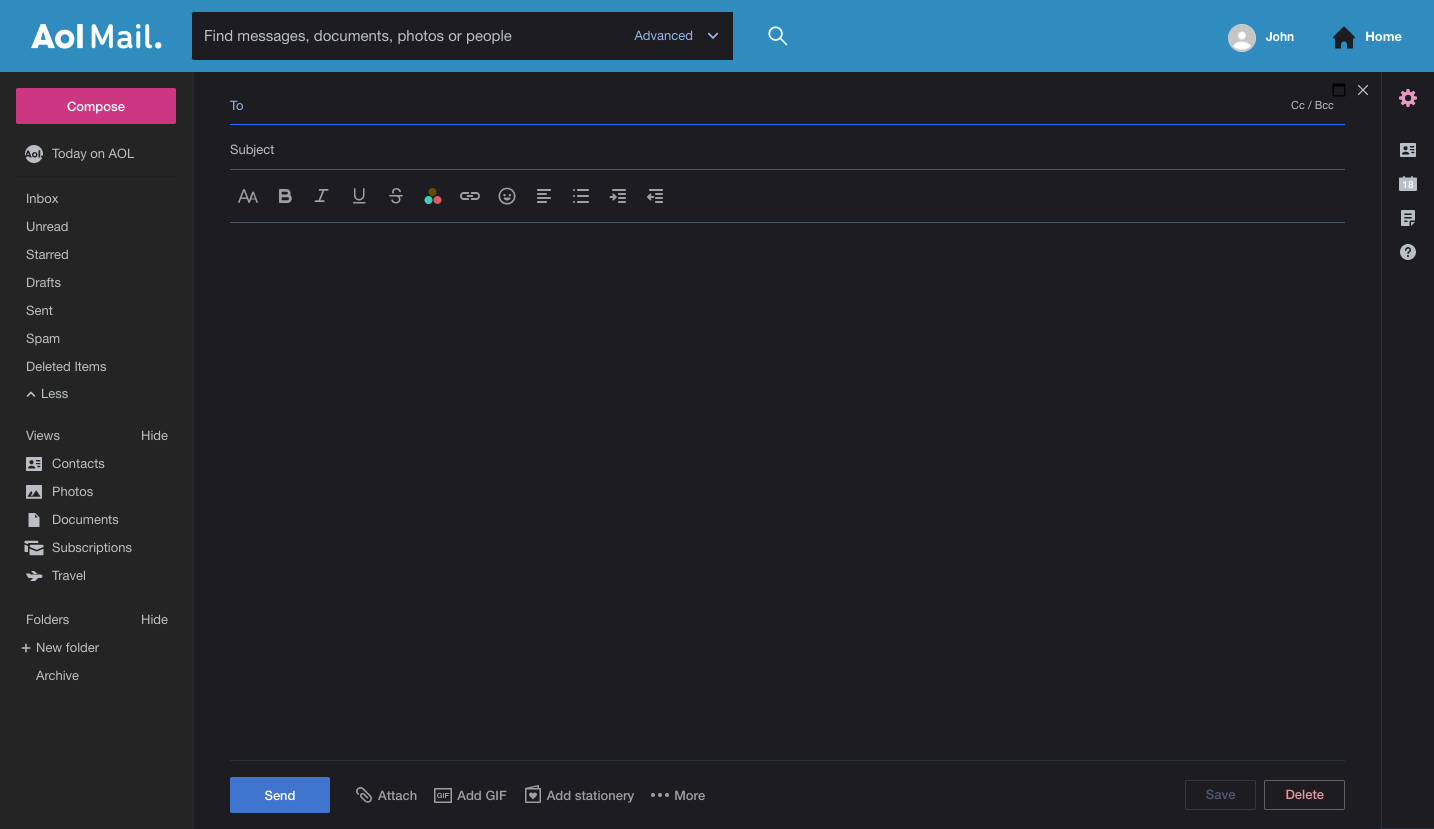Image resolution: width=1434 pixels, height=829 pixels.
Task: Toggle strikethrough formatting
Action: (396, 196)
